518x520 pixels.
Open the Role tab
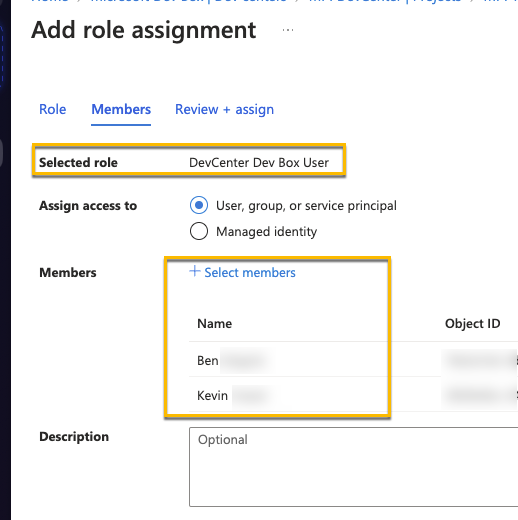coord(53,109)
